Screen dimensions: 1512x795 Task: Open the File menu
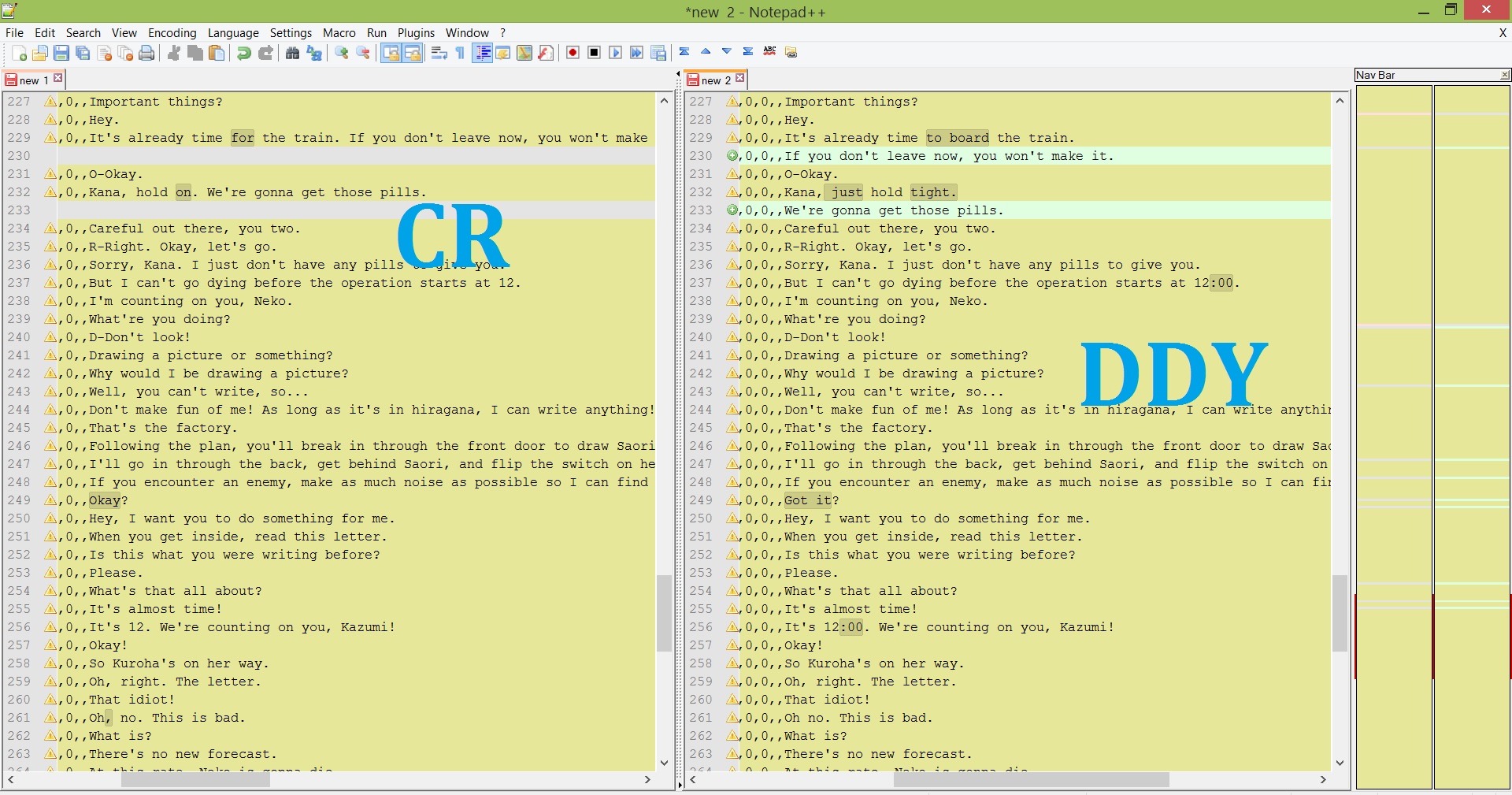point(14,32)
